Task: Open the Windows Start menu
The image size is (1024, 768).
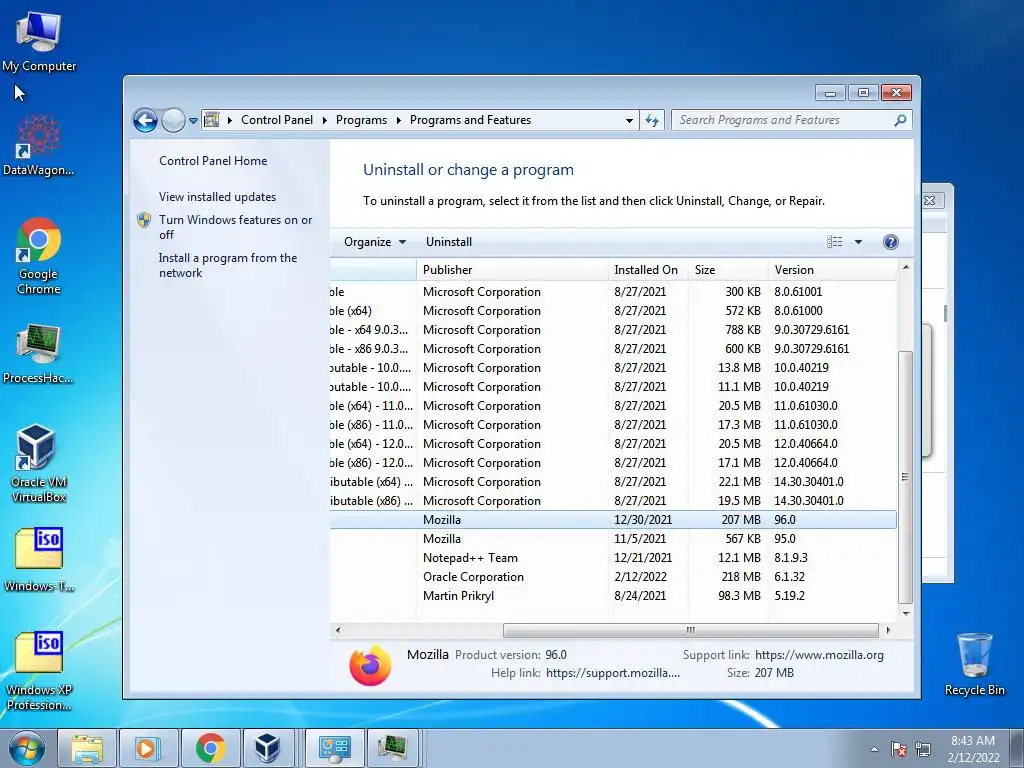Action: [x=27, y=748]
